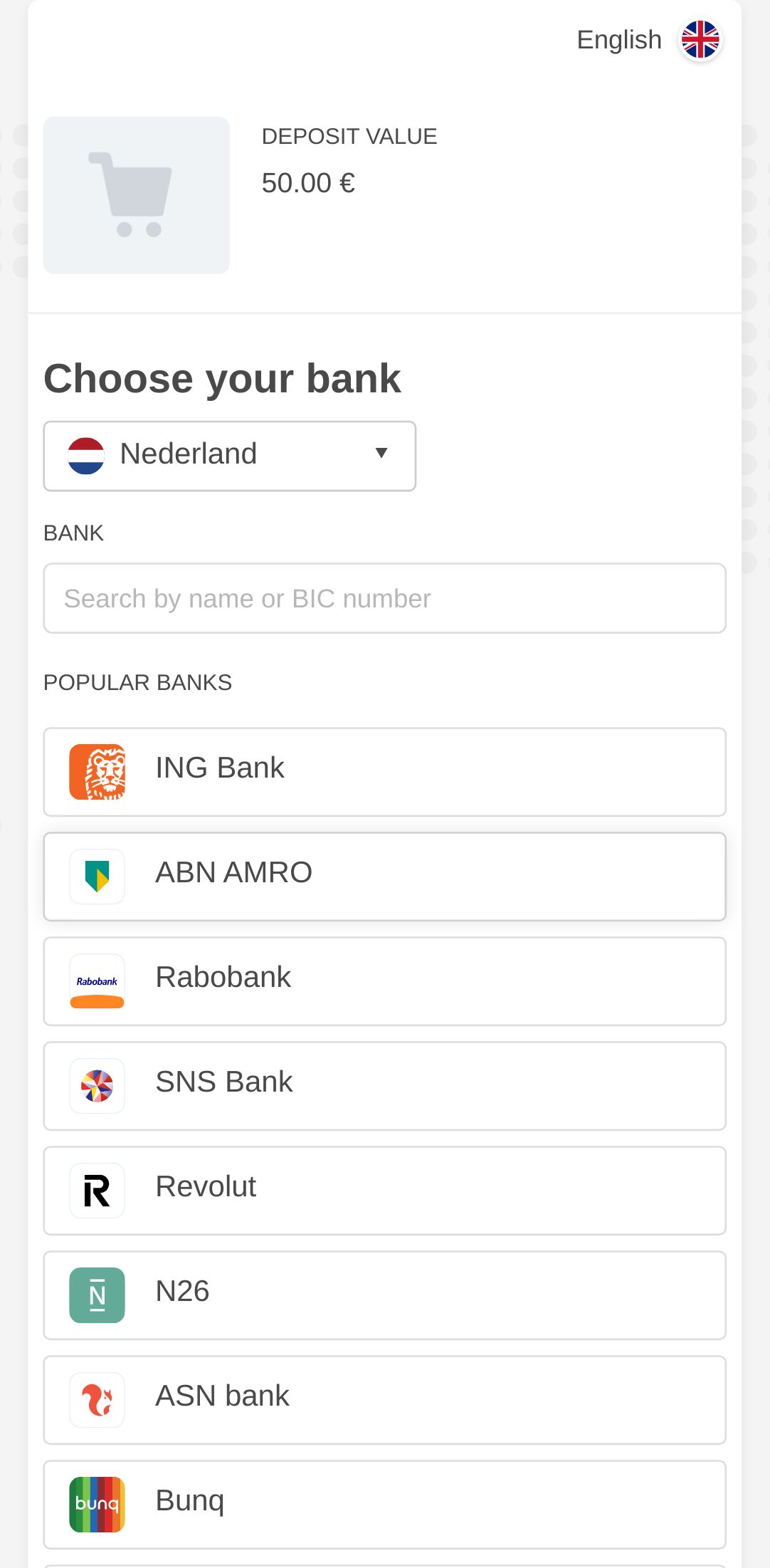This screenshot has width=770, height=1568.
Task: Click the Bunq rainbow logo
Action: click(97, 1505)
